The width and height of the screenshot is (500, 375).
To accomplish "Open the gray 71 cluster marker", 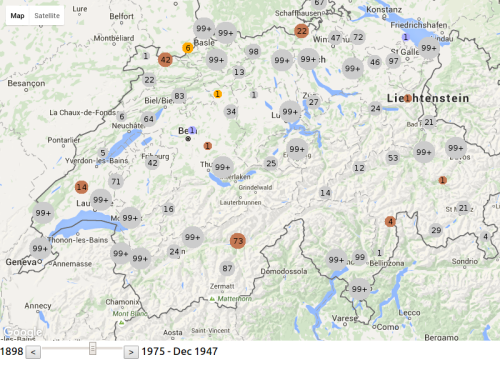I will tap(116, 182).
